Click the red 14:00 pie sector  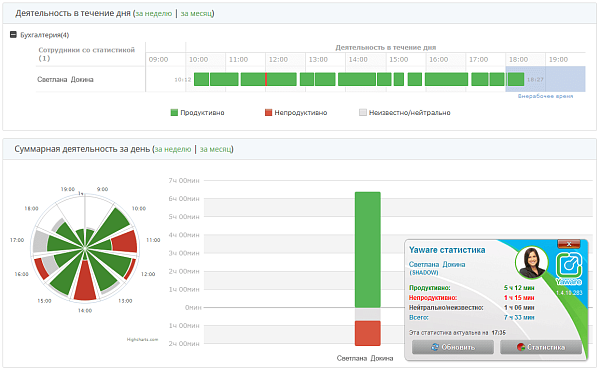tap(85, 281)
